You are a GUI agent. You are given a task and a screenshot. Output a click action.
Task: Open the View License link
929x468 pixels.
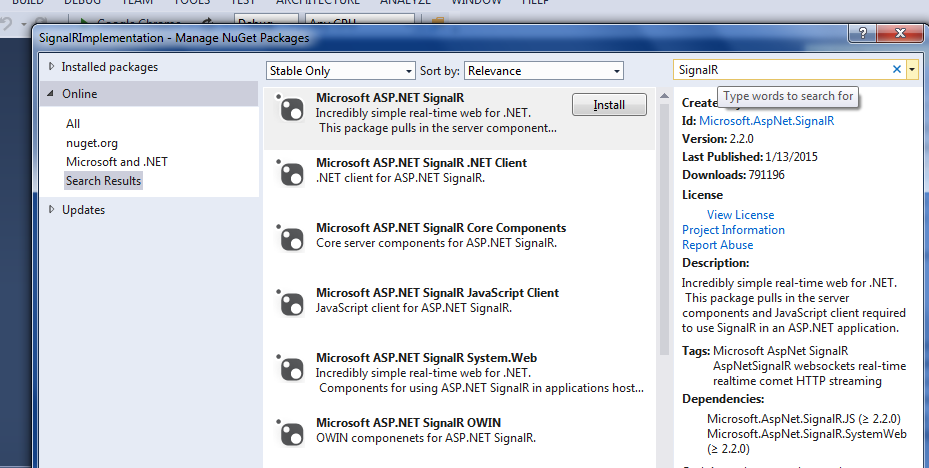coord(740,215)
